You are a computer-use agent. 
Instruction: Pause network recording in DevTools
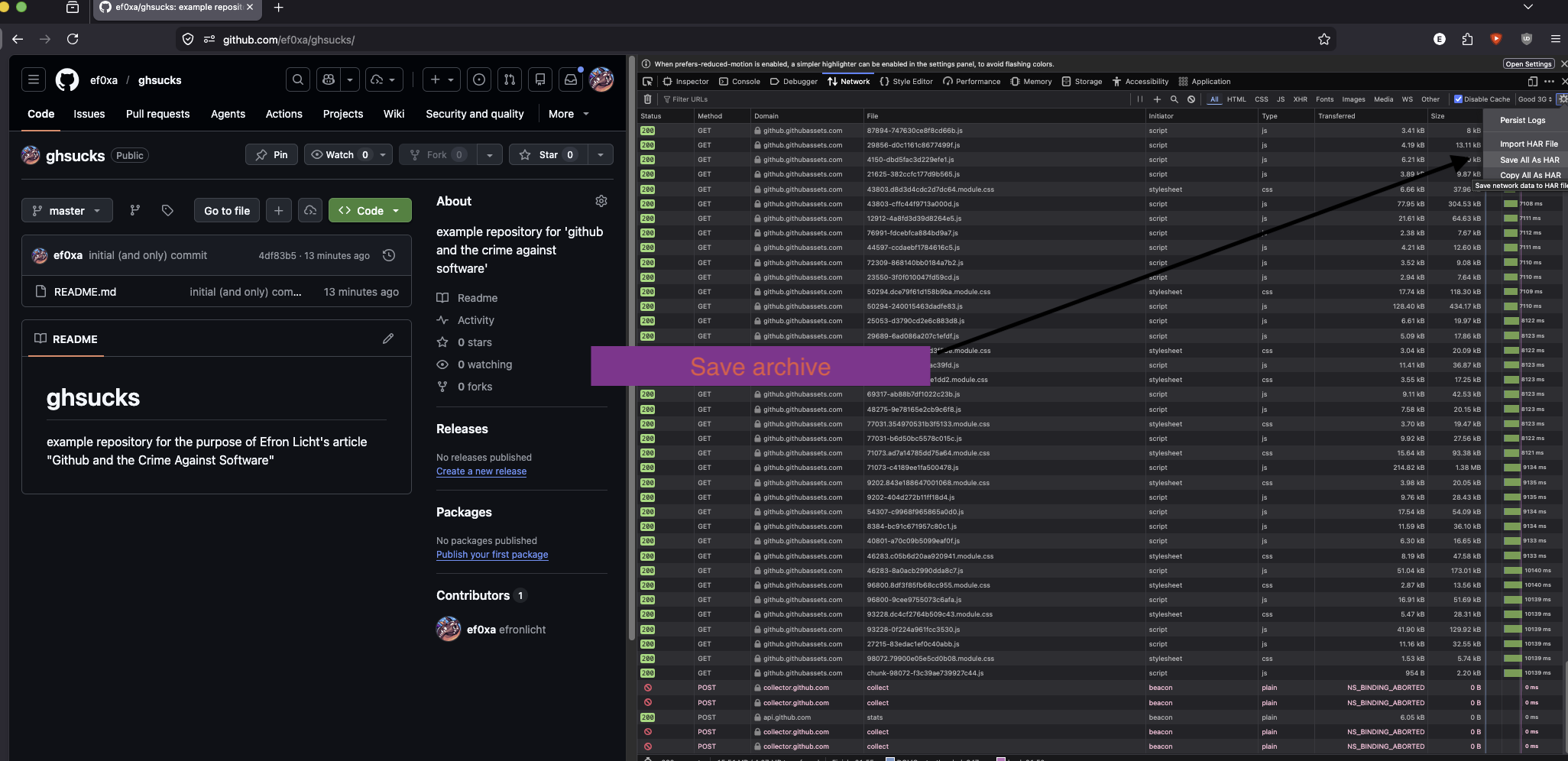click(1140, 99)
